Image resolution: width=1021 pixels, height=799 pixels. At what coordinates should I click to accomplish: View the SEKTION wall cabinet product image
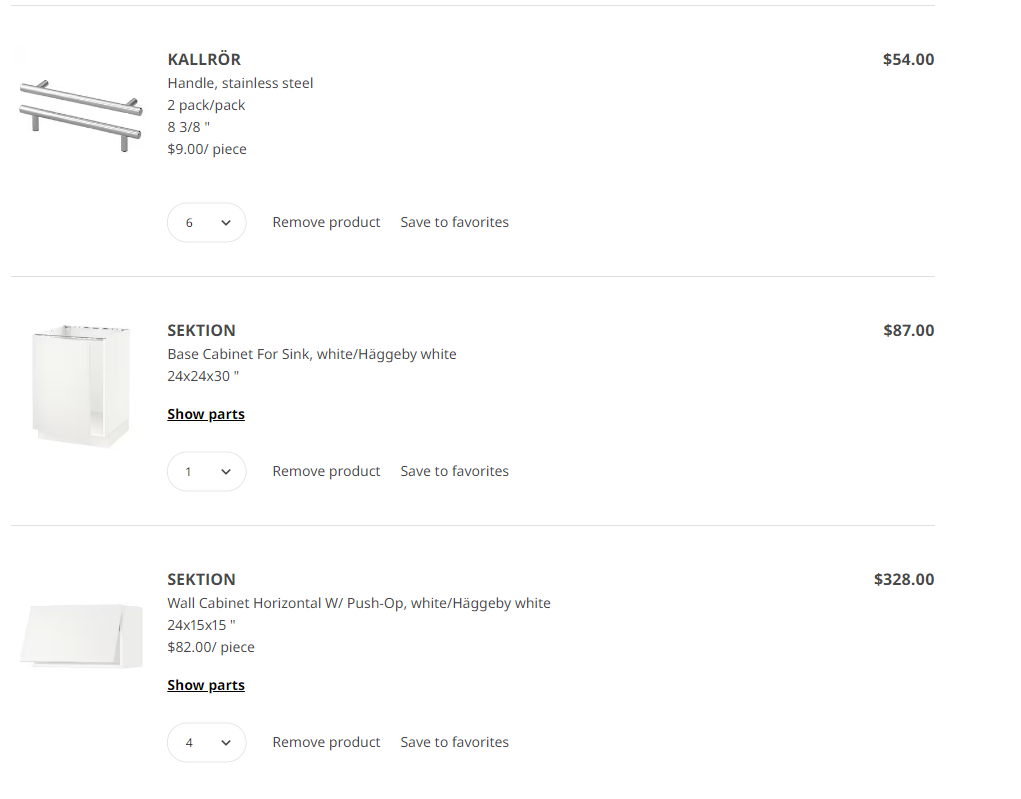pos(81,635)
